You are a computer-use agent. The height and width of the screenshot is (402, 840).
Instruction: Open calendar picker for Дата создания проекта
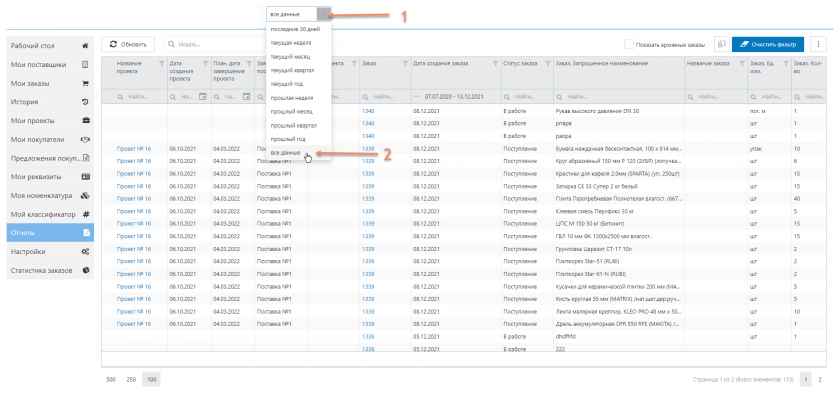point(202,97)
